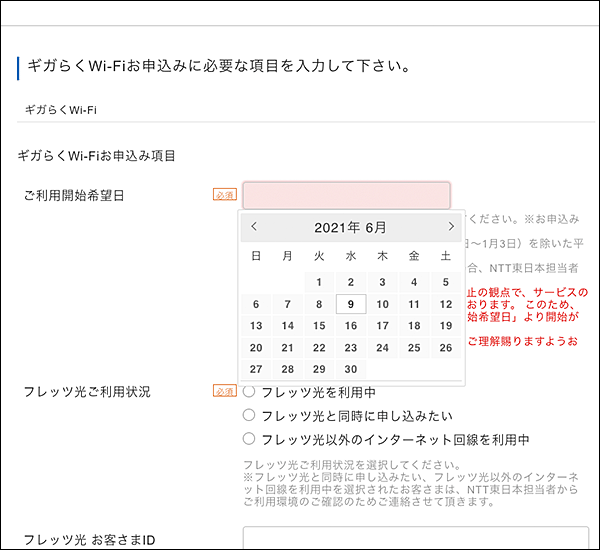This screenshot has width=600, height=550.
Task: Select フレッツ光を利用中 radio button
Action: click(x=249, y=392)
